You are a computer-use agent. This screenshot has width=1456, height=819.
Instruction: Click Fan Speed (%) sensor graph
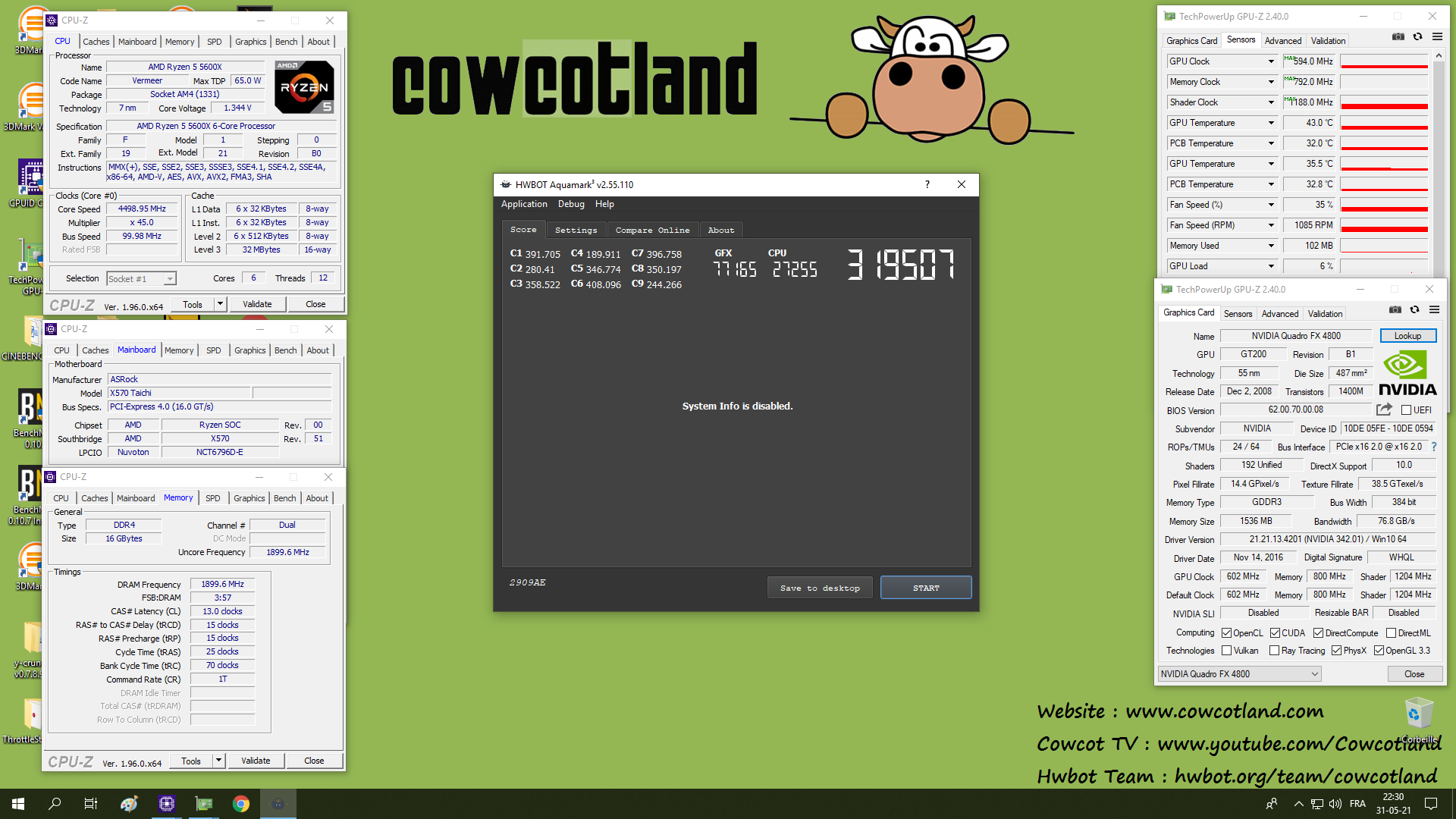1384,205
